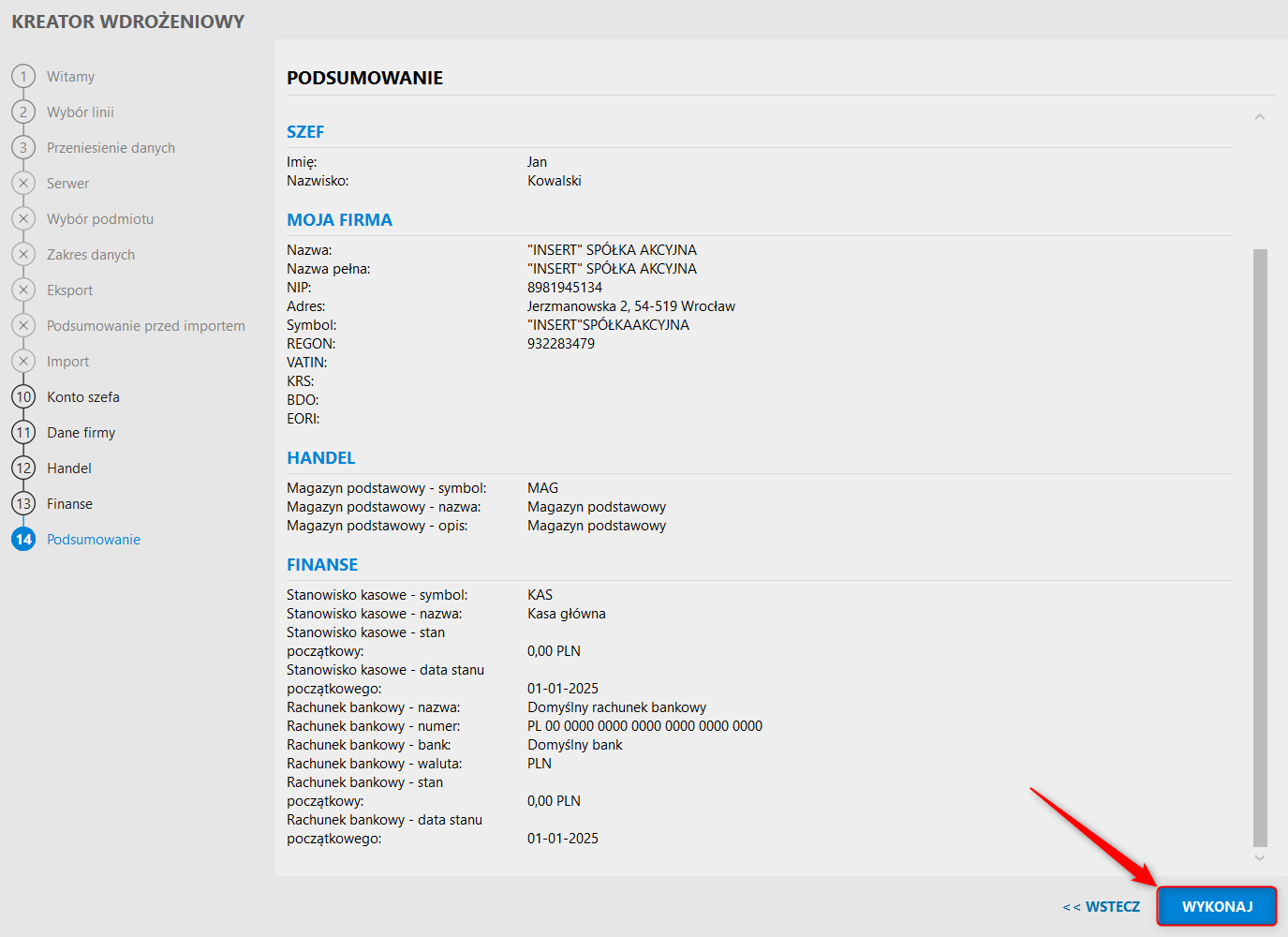The image size is (1288, 937).
Task: Click the highlighted step 14 circle
Action: 23,539
